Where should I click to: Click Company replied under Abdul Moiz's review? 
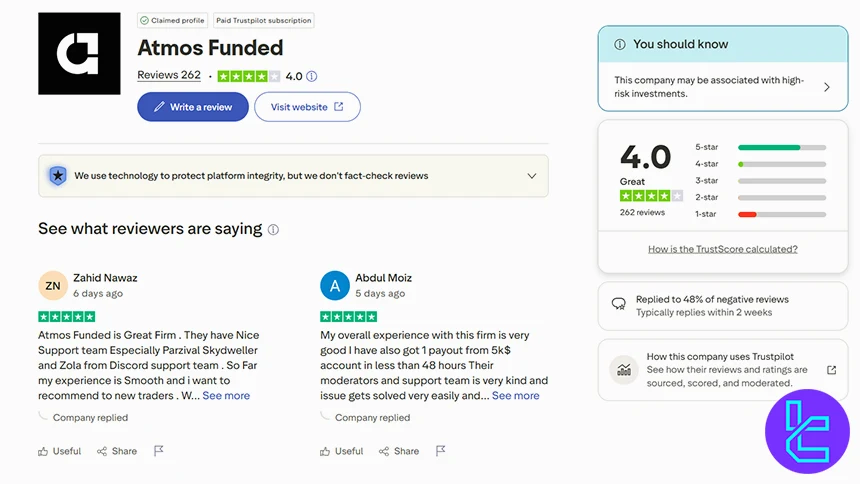tap(372, 418)
